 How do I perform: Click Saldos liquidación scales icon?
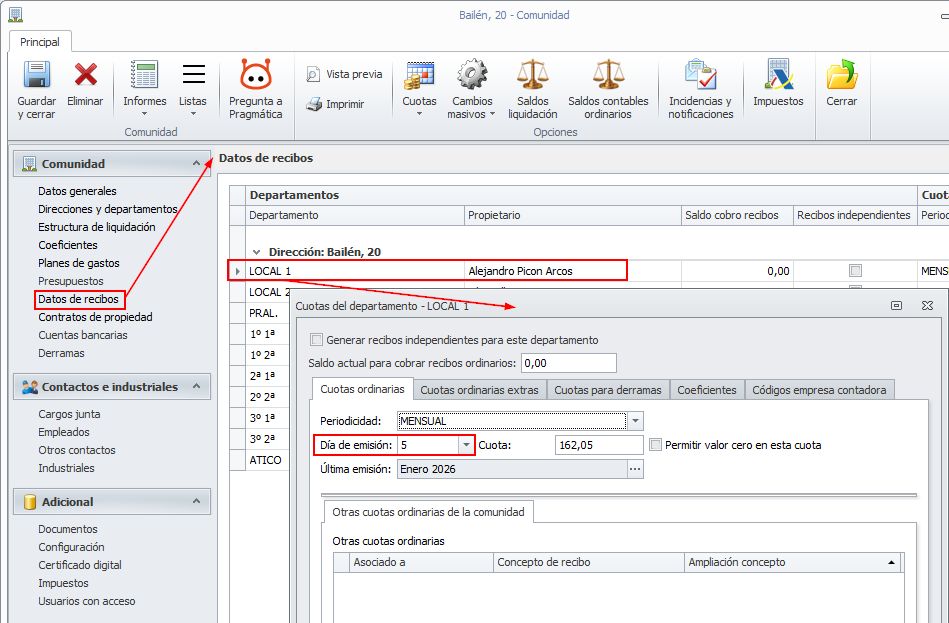tap(533, 74)
